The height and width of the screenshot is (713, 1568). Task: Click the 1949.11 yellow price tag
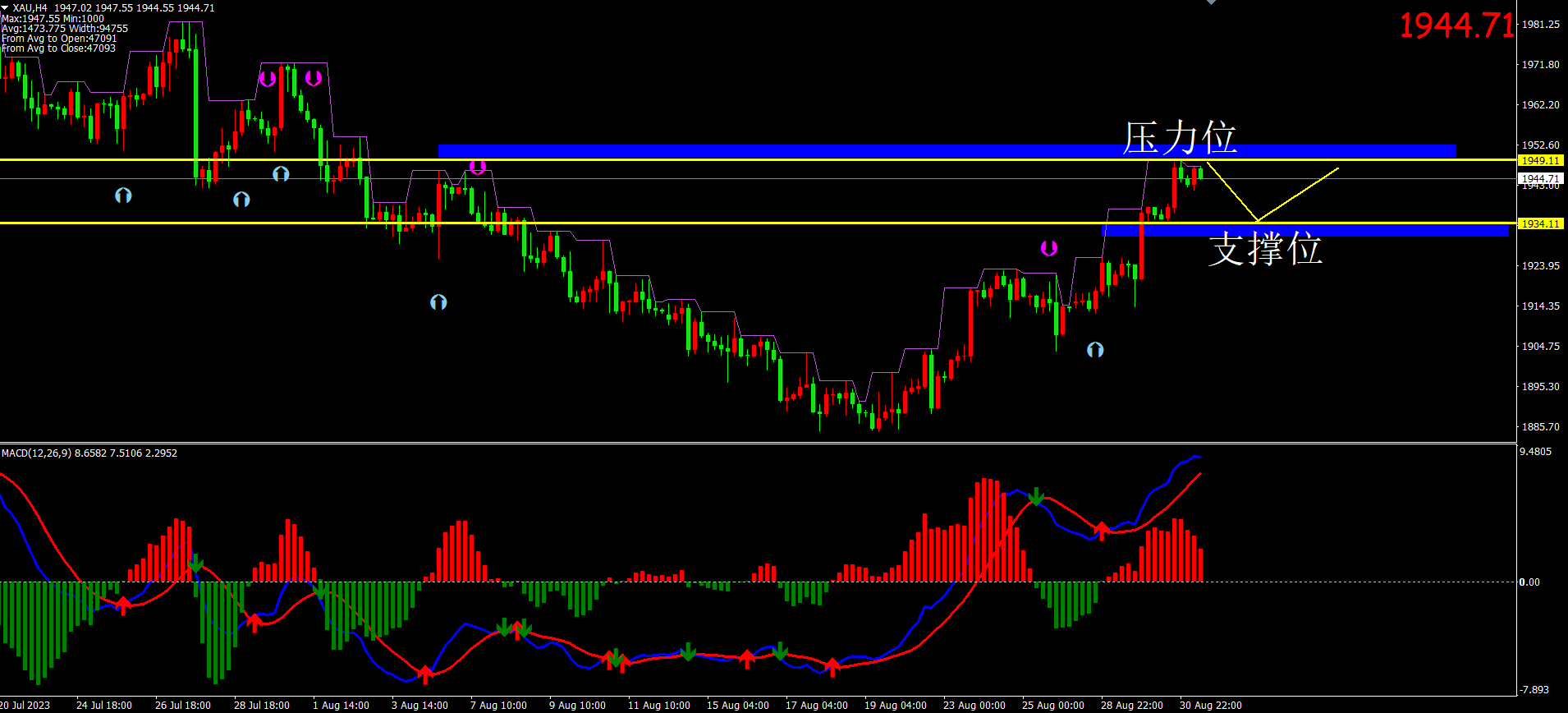click(1539, 161)
